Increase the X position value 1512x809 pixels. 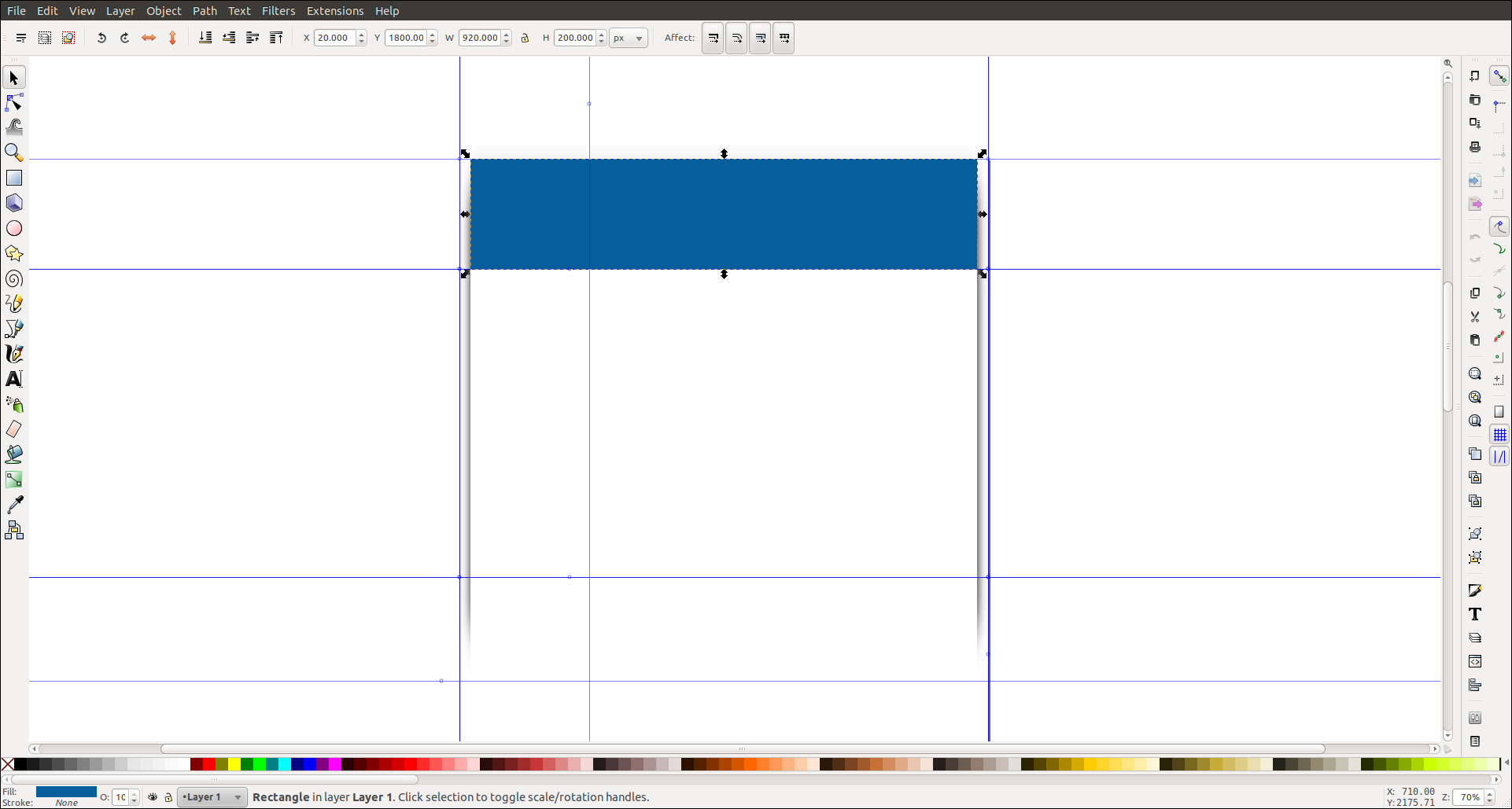(362, 34)
